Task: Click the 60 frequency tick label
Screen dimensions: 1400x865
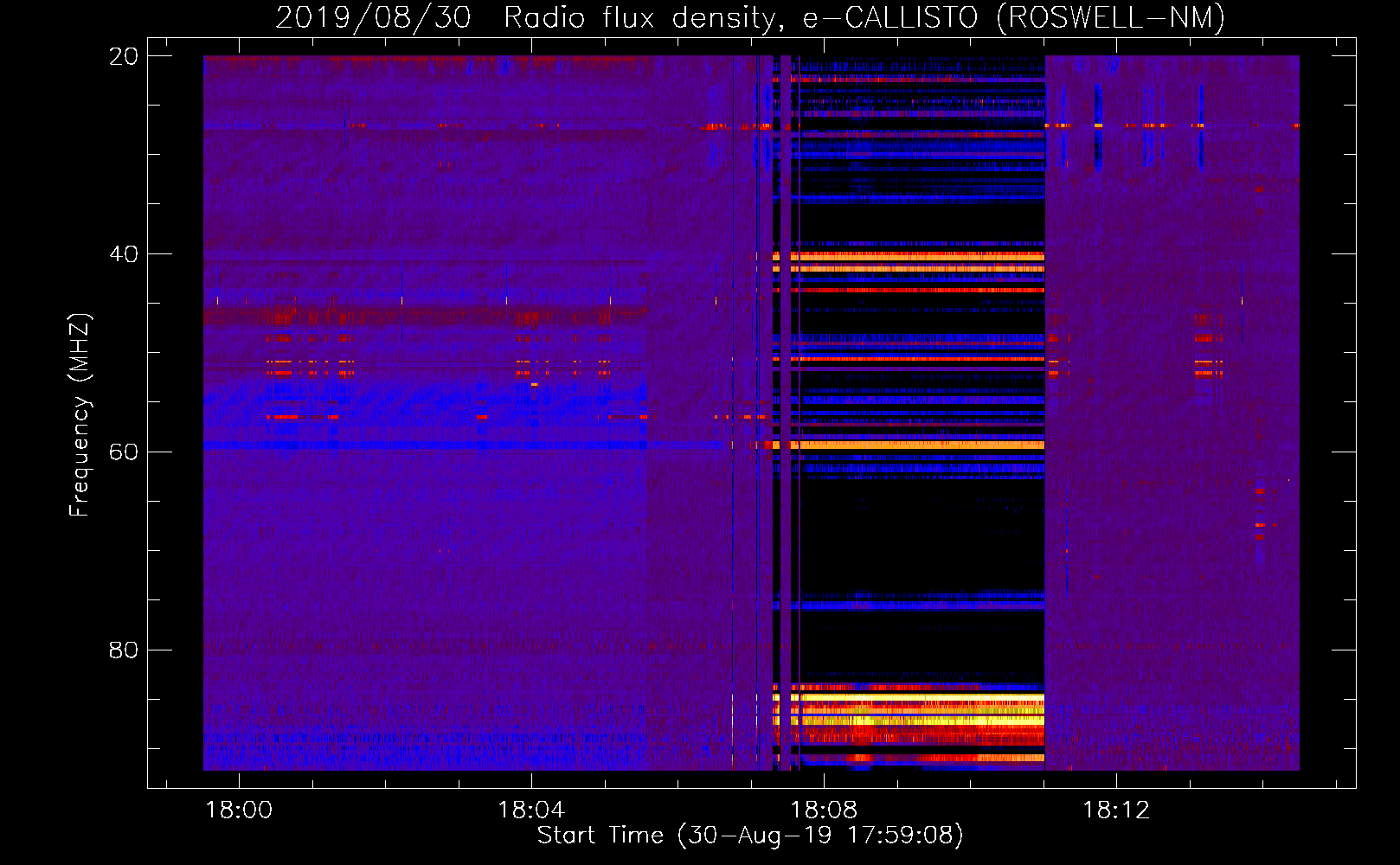Action: pos(123,452)
